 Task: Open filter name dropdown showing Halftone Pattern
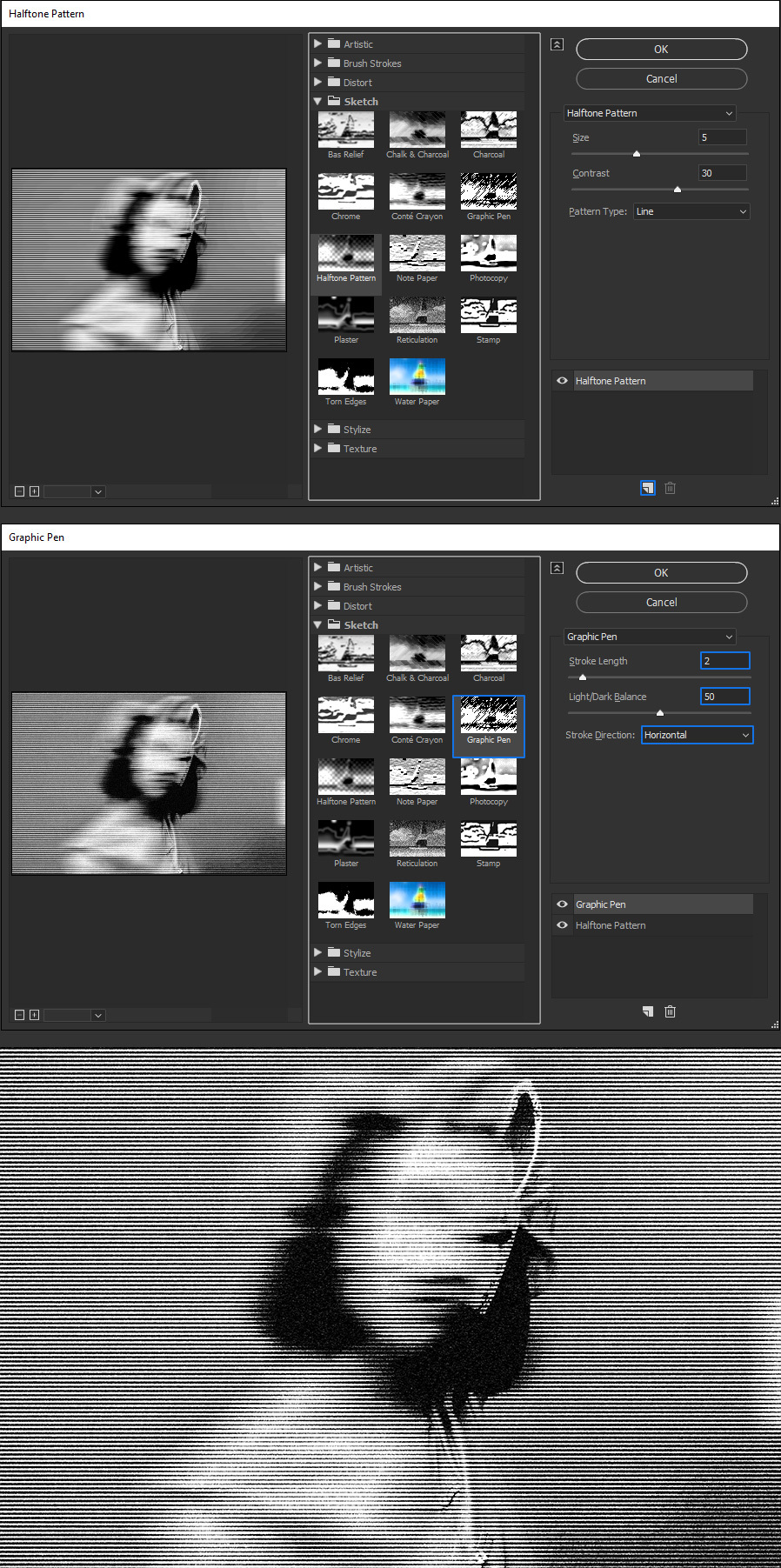pyautogui.click(x=650, y=113)
